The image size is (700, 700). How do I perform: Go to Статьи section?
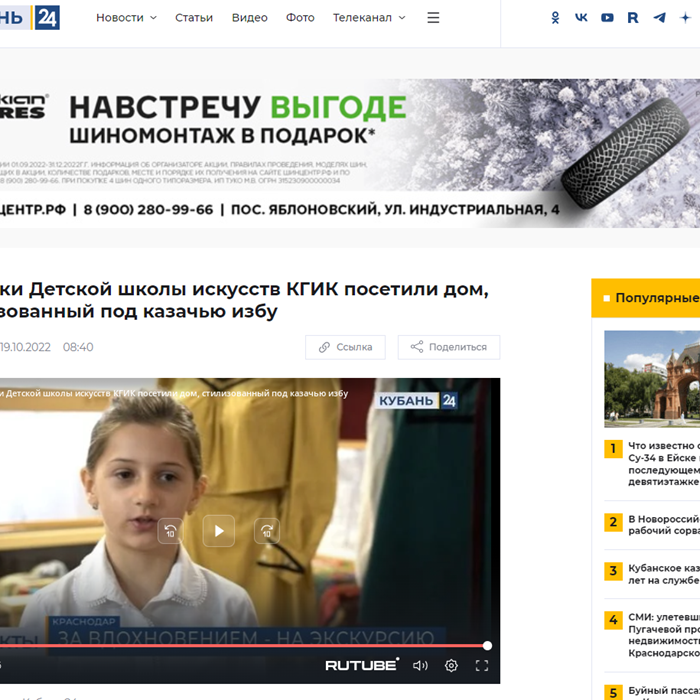click(194, 18)
